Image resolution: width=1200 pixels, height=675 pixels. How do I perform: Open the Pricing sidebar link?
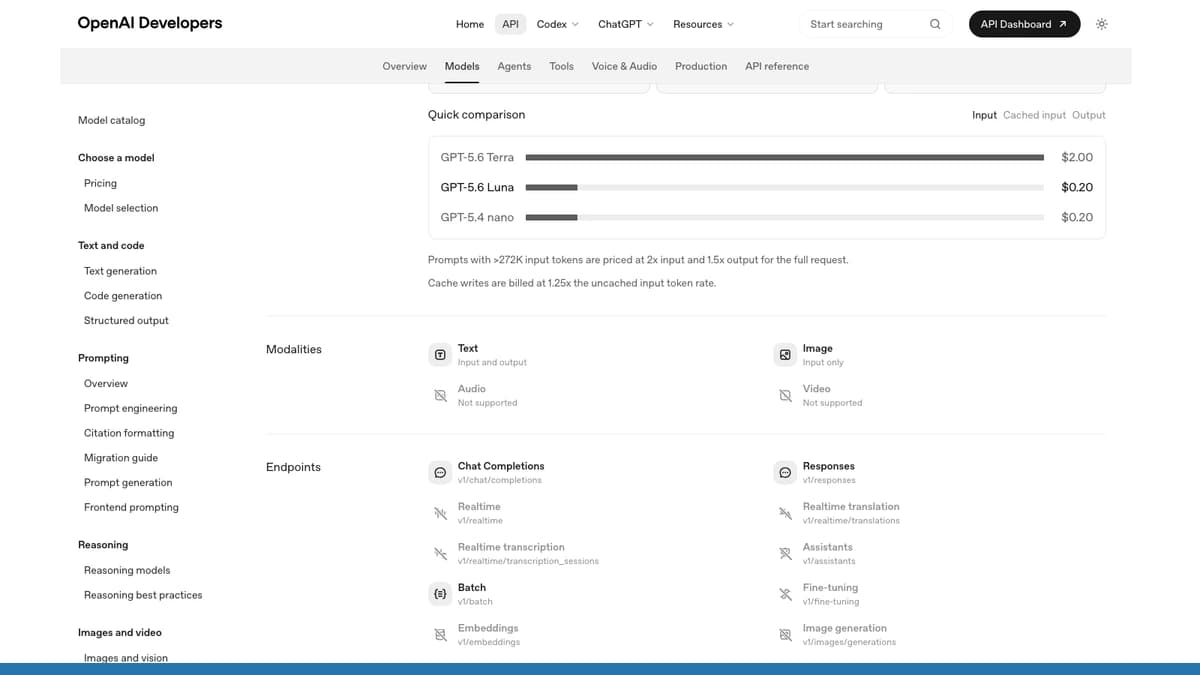(x=100, y=183)
